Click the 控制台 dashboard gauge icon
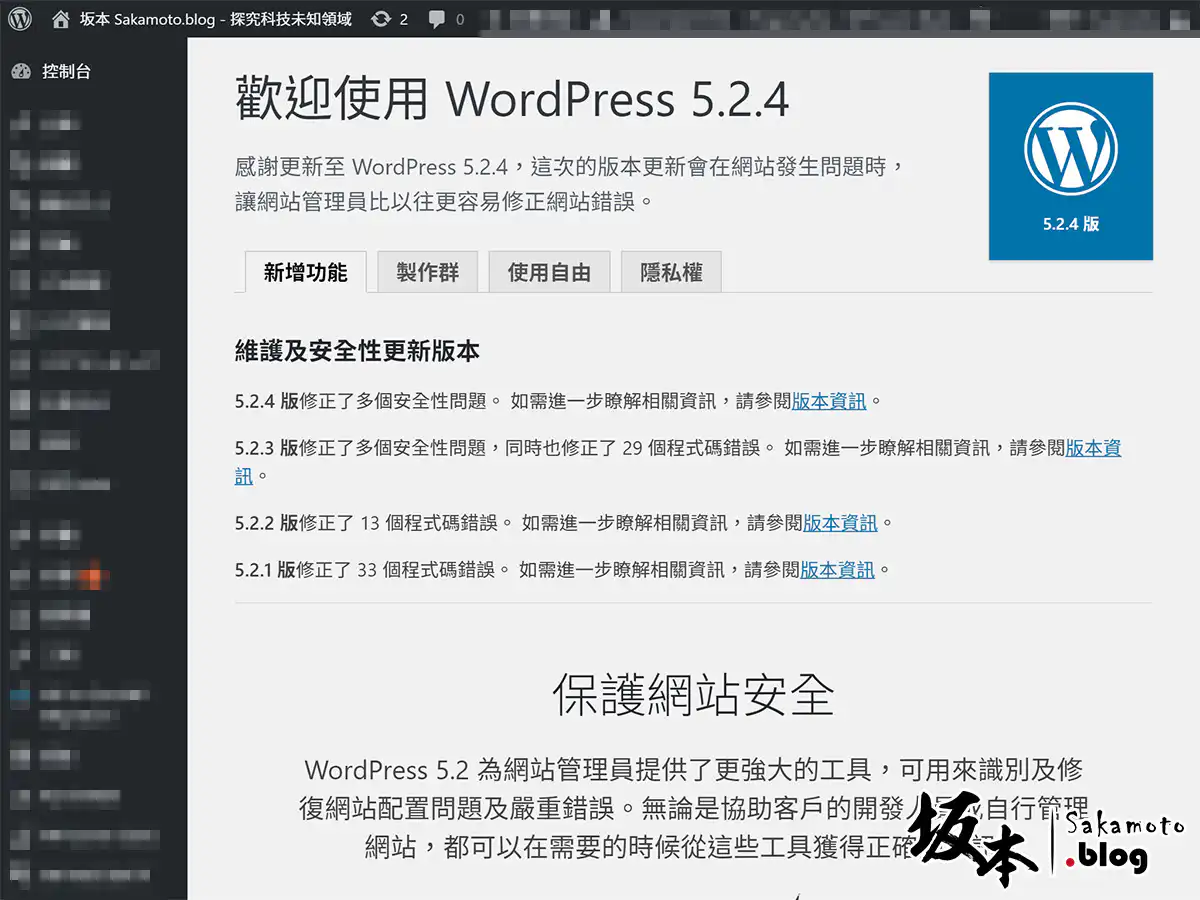1200x900 pixels. point(20,72)
